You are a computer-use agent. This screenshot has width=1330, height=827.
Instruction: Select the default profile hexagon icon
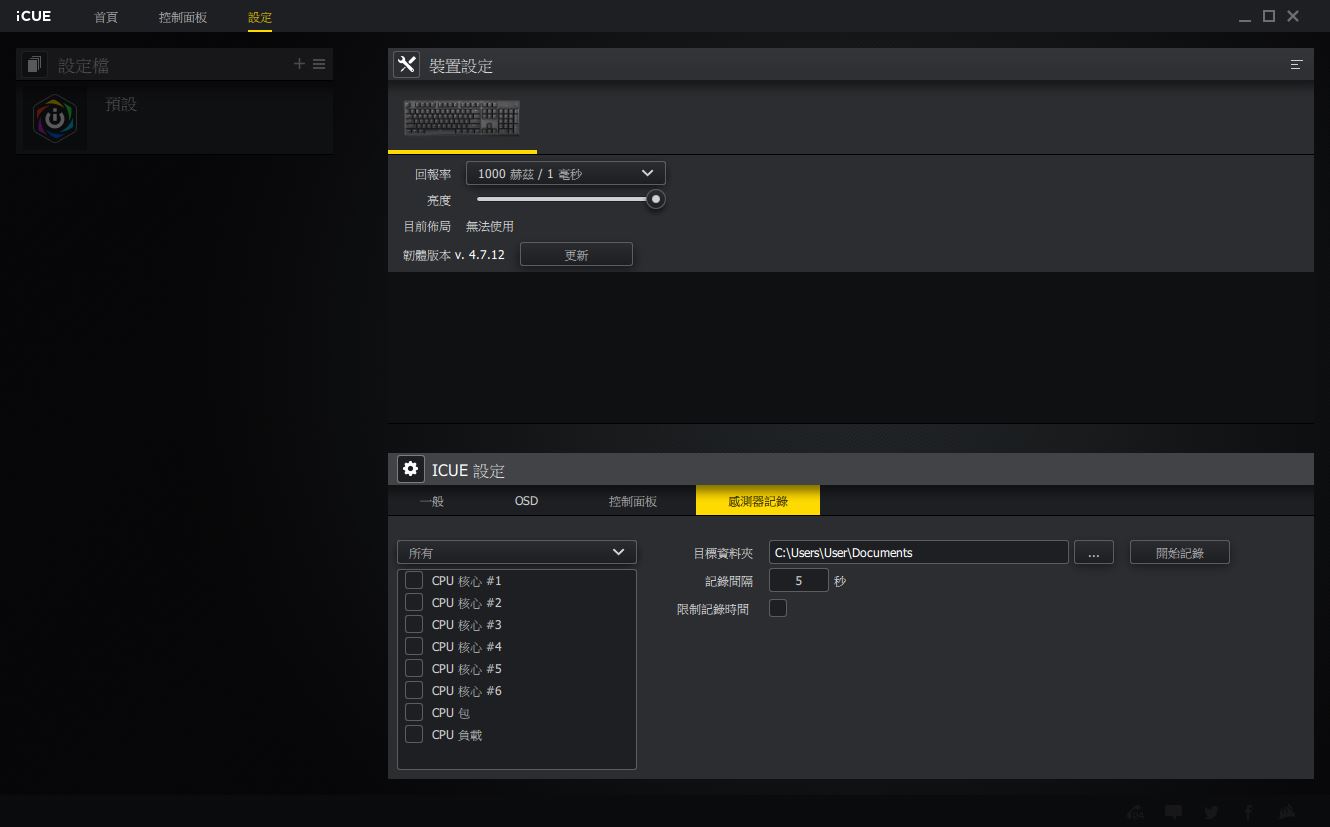(x=55, y=119)
